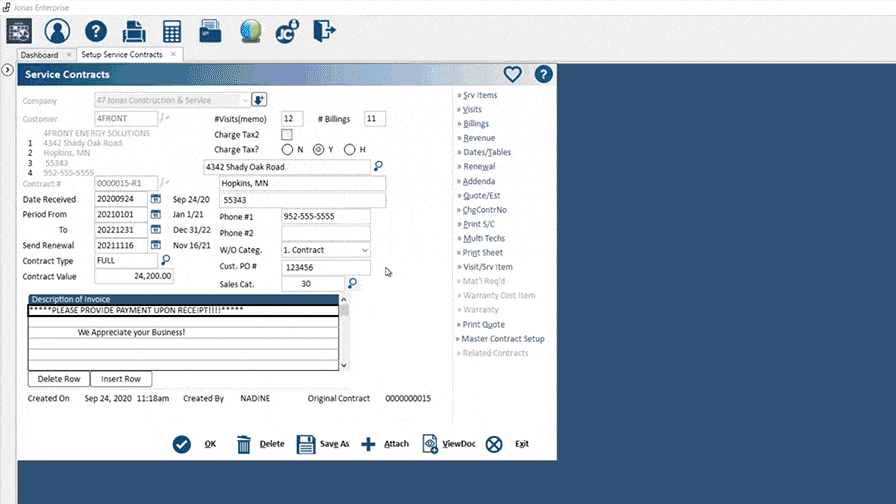Open calendar for Period To date
The width and height of the screenshot is (896, 504).
point(155,230)
